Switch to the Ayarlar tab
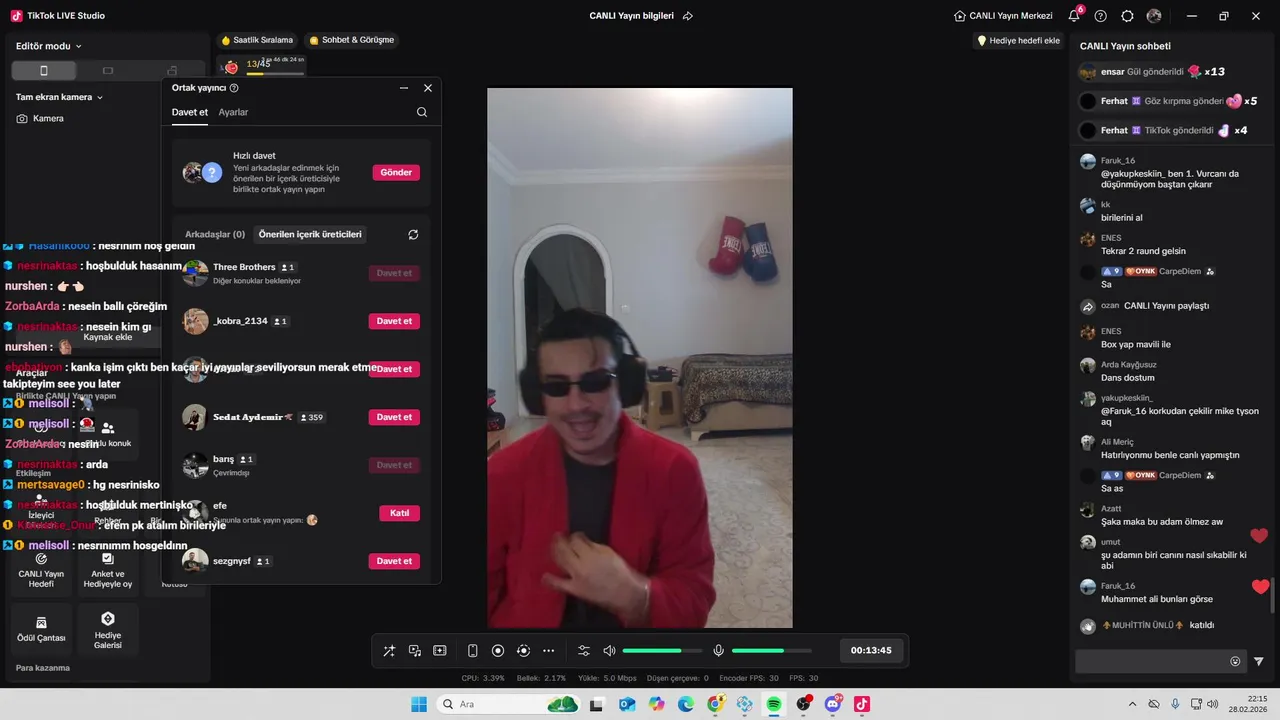The image size is (1280, 720). pyautogui.click(x=233, y=112)
